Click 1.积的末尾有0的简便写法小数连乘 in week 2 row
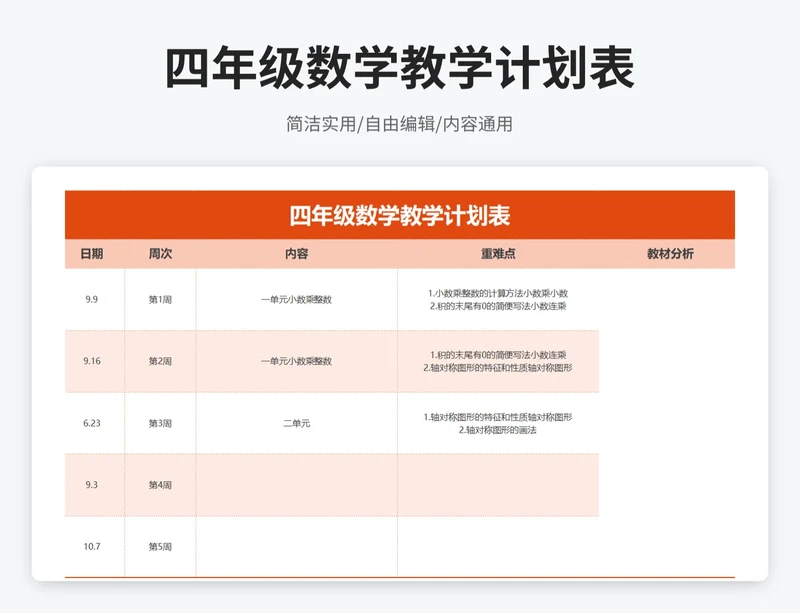Viewport: 800px width, 613px height. [x=498, y=355]
